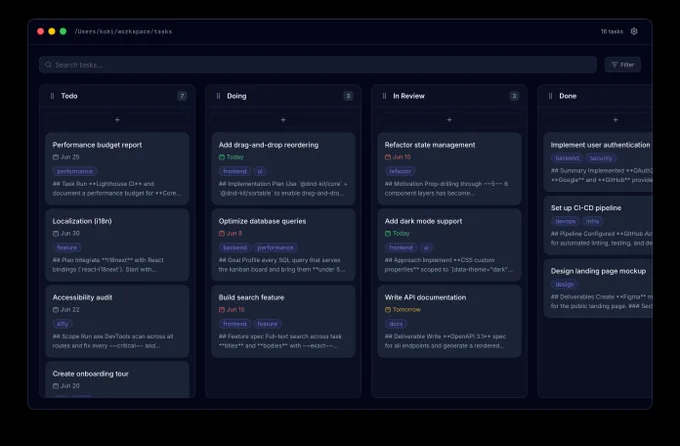Click backend tag on Implement user authentication

(x=567, y=158)
